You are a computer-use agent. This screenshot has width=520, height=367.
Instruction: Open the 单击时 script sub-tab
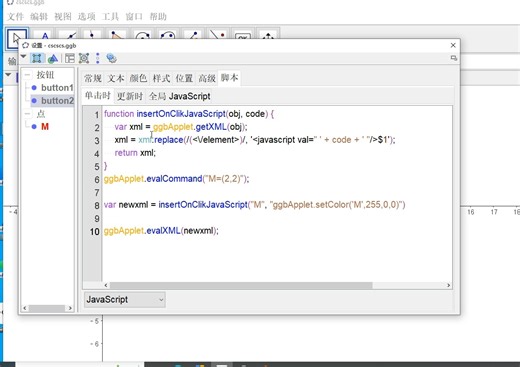(x=97, y=96)
